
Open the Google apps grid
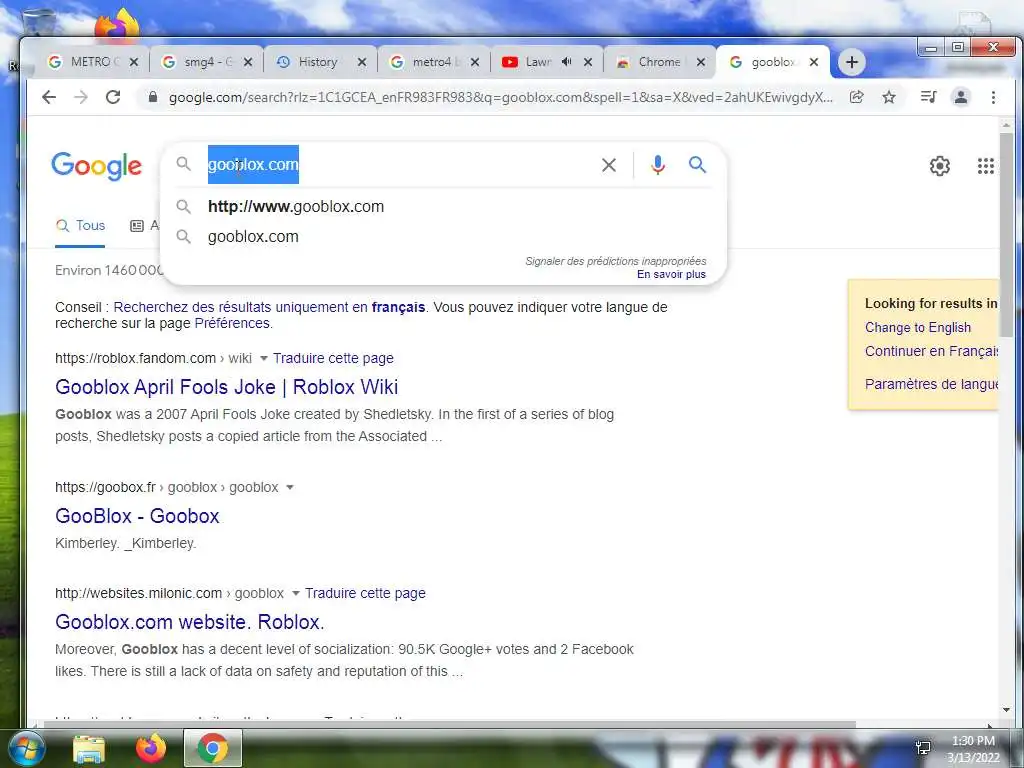[x=985, y=166]
